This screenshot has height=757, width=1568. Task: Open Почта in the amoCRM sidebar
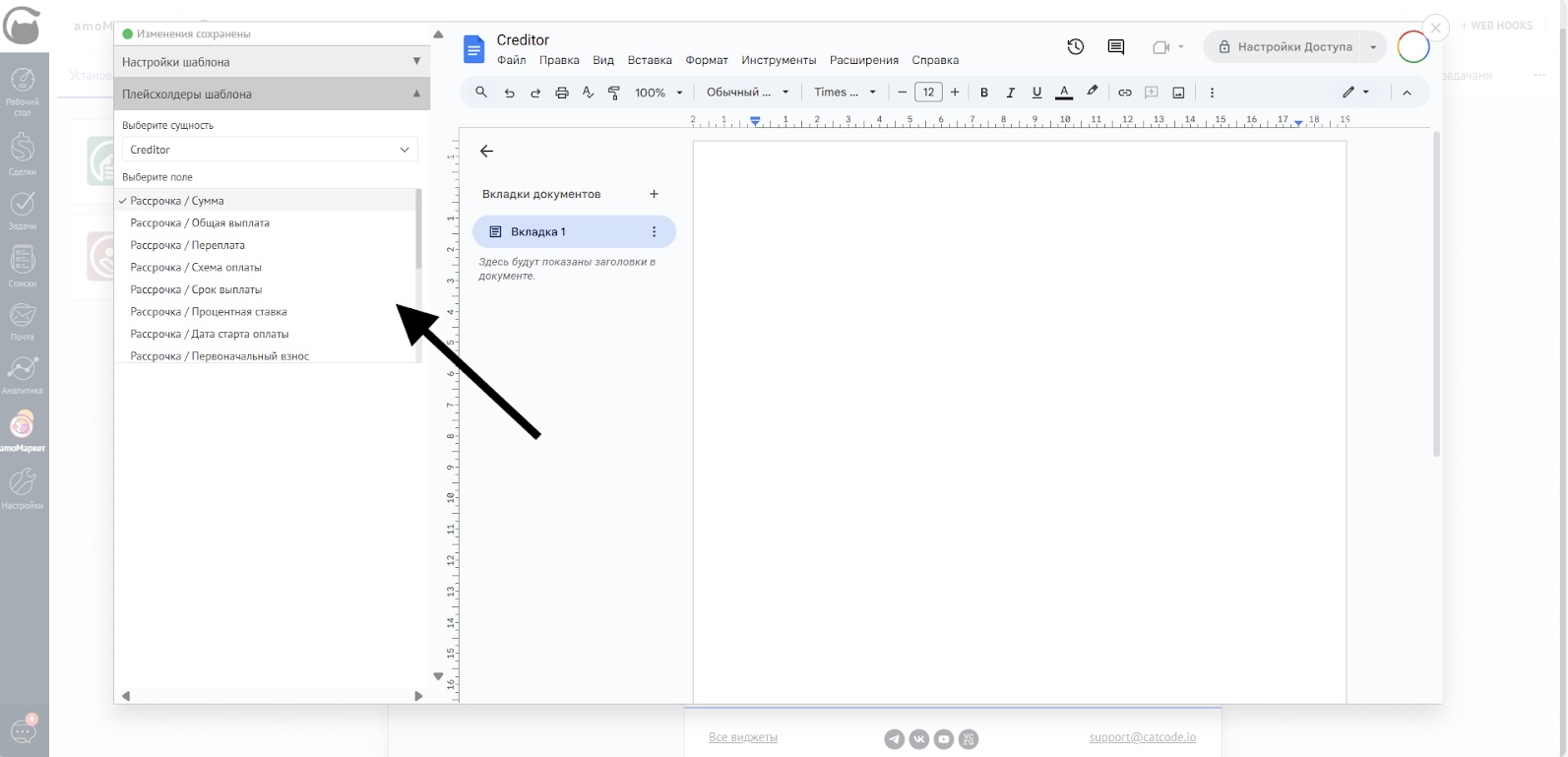pyautogui.click(x=23, y=321)
